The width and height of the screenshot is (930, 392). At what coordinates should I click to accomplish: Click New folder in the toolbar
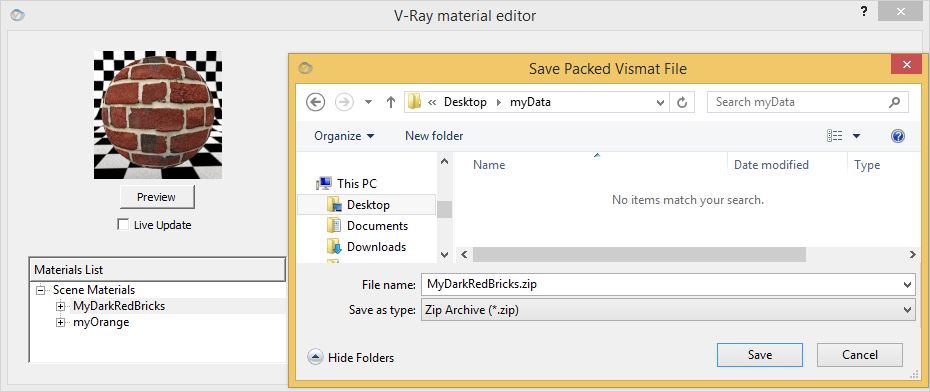coord(434,136)
